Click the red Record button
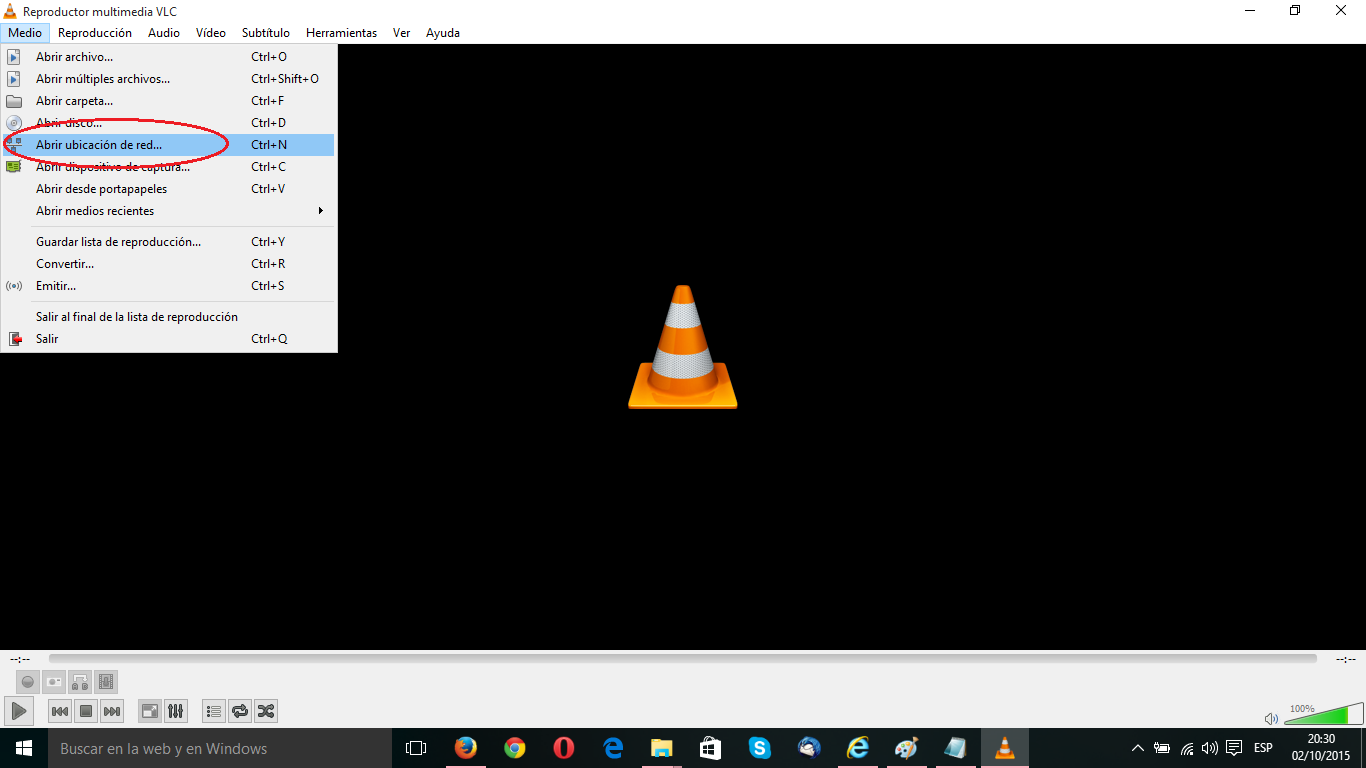 (x=28, y=682)
